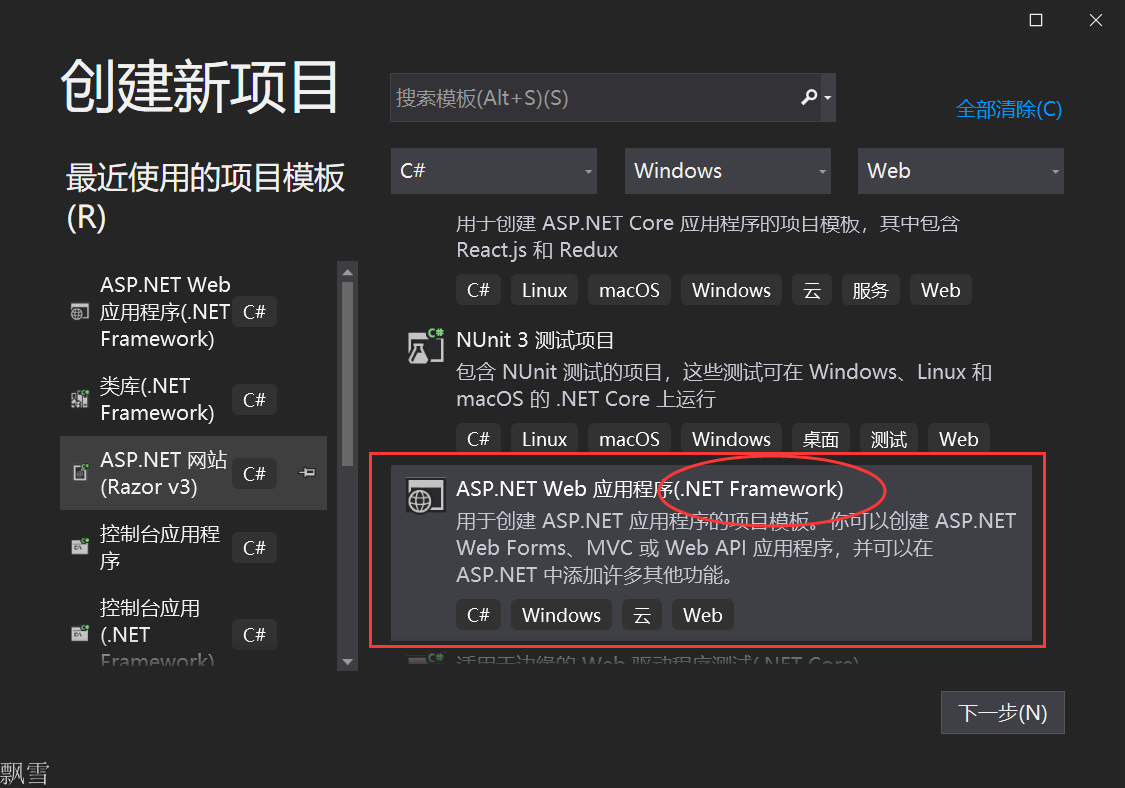Maximize the 创建新项目 dialog window
Image resolution: width=1125 pixels, height=788 pixels.
pyautogui.click(x=1035, y=20)
